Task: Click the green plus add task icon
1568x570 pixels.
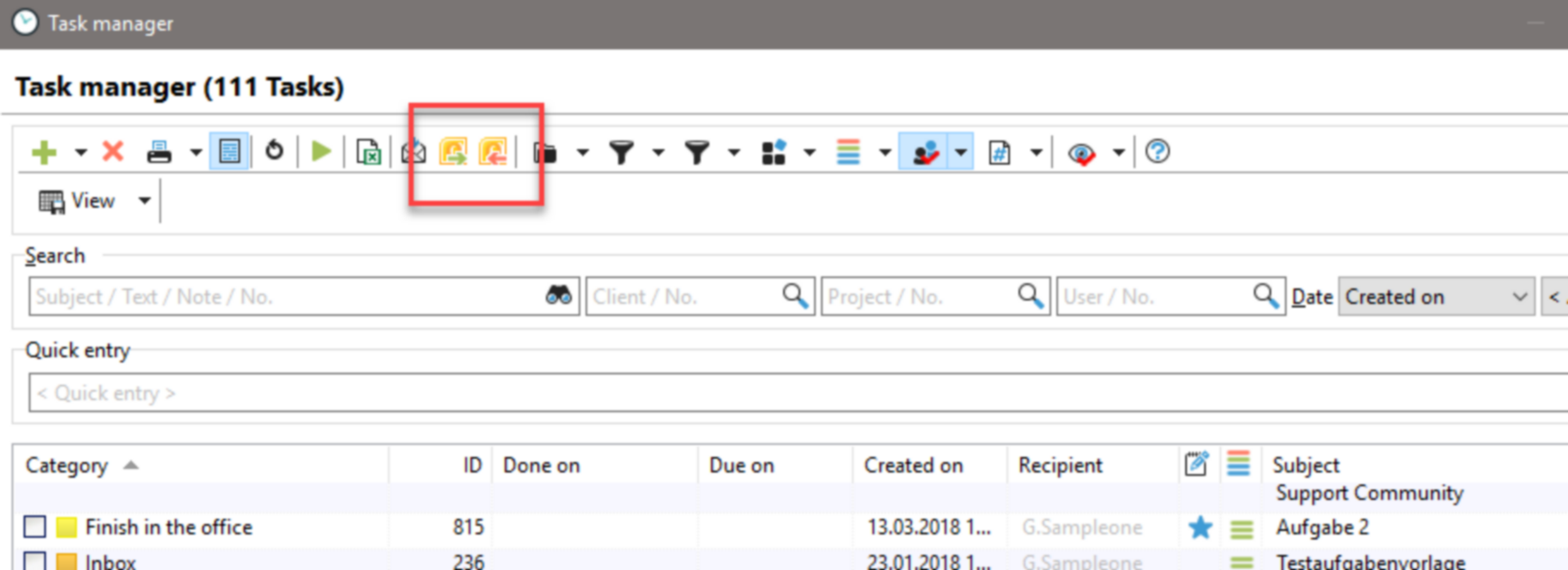Action: [x=44, y=153]
